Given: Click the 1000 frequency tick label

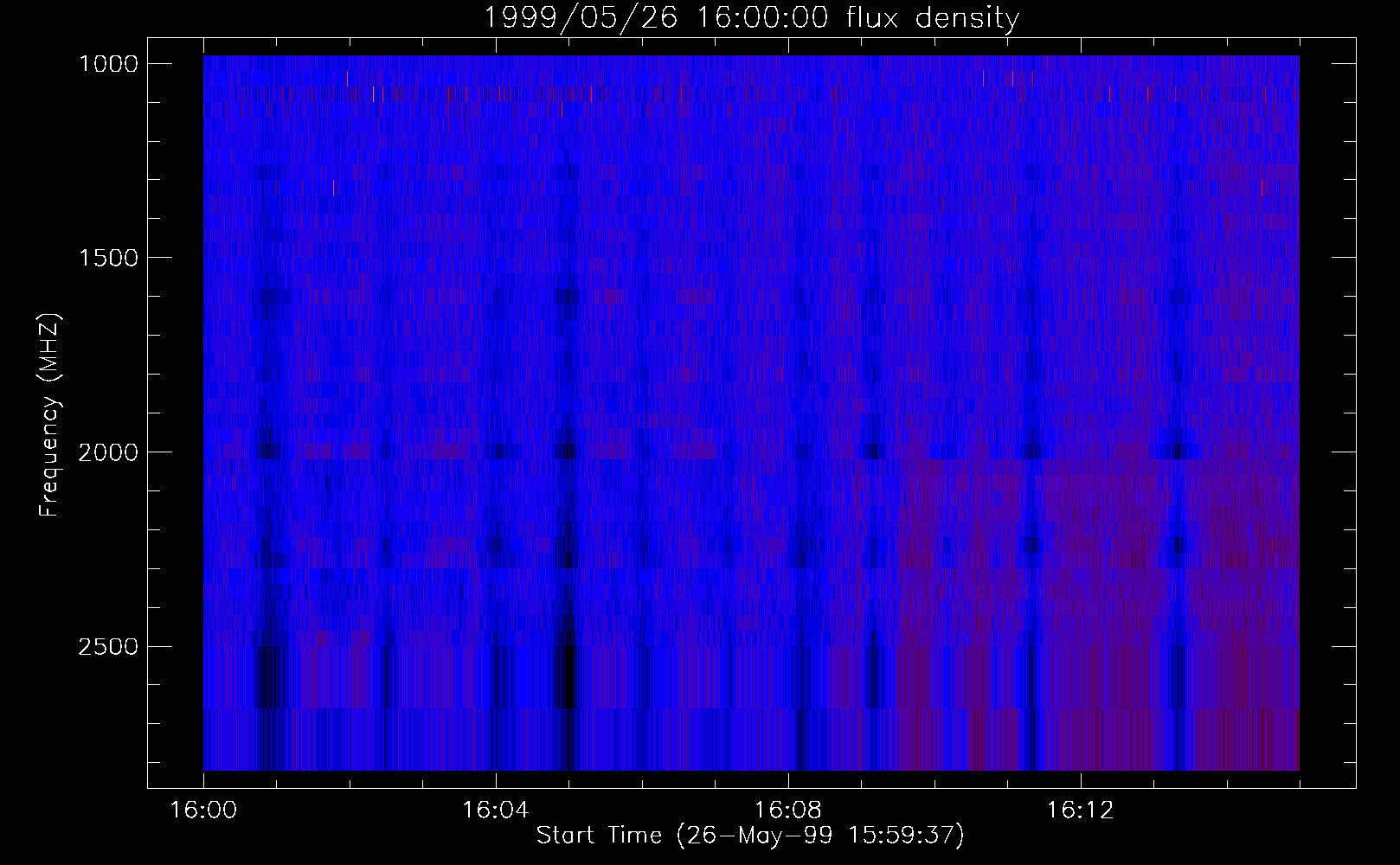Looking at the screenshot, I should (108, 64).
